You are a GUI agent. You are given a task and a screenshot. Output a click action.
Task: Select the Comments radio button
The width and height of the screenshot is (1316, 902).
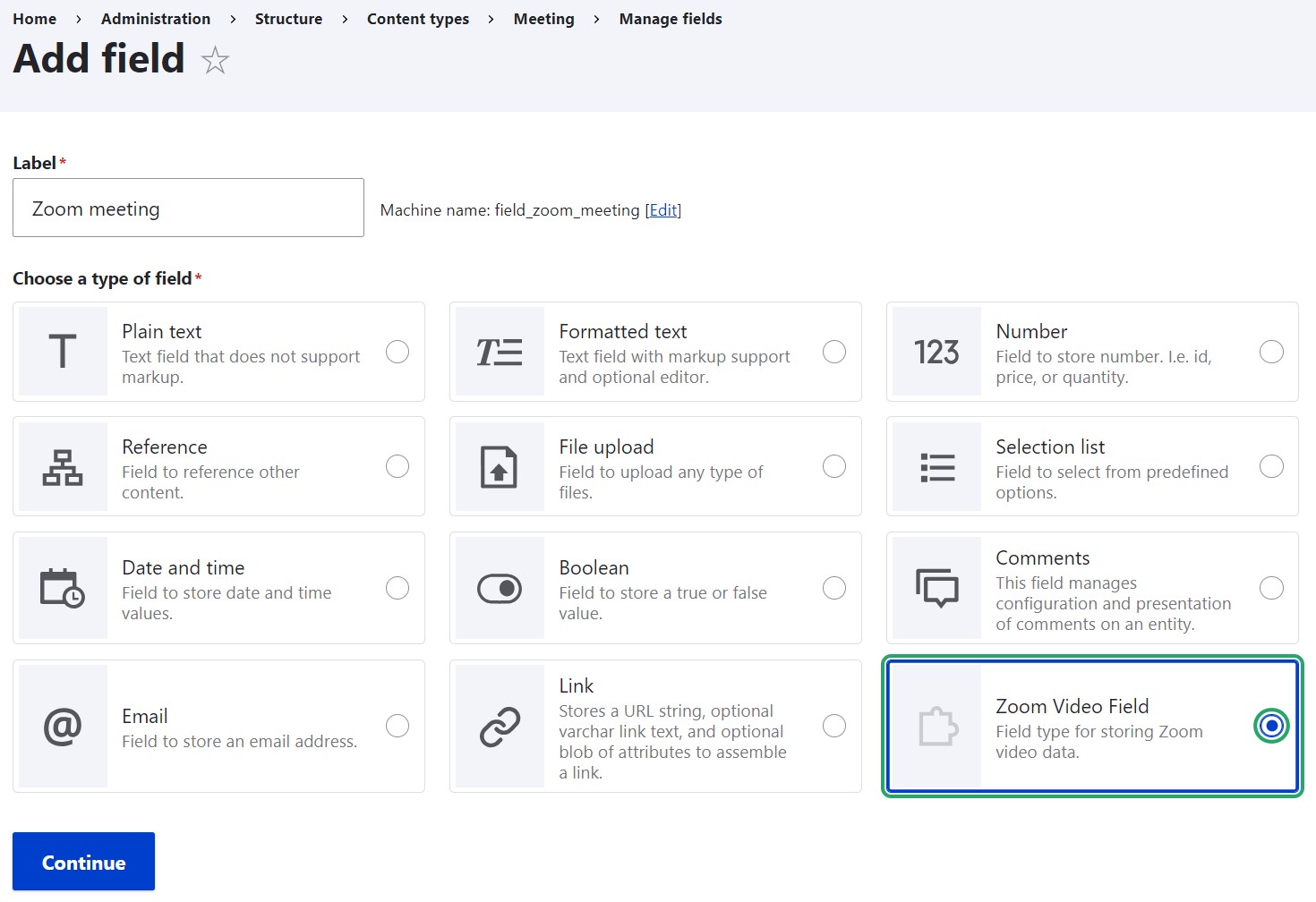pyautogui.click(x=1271, y=588)
